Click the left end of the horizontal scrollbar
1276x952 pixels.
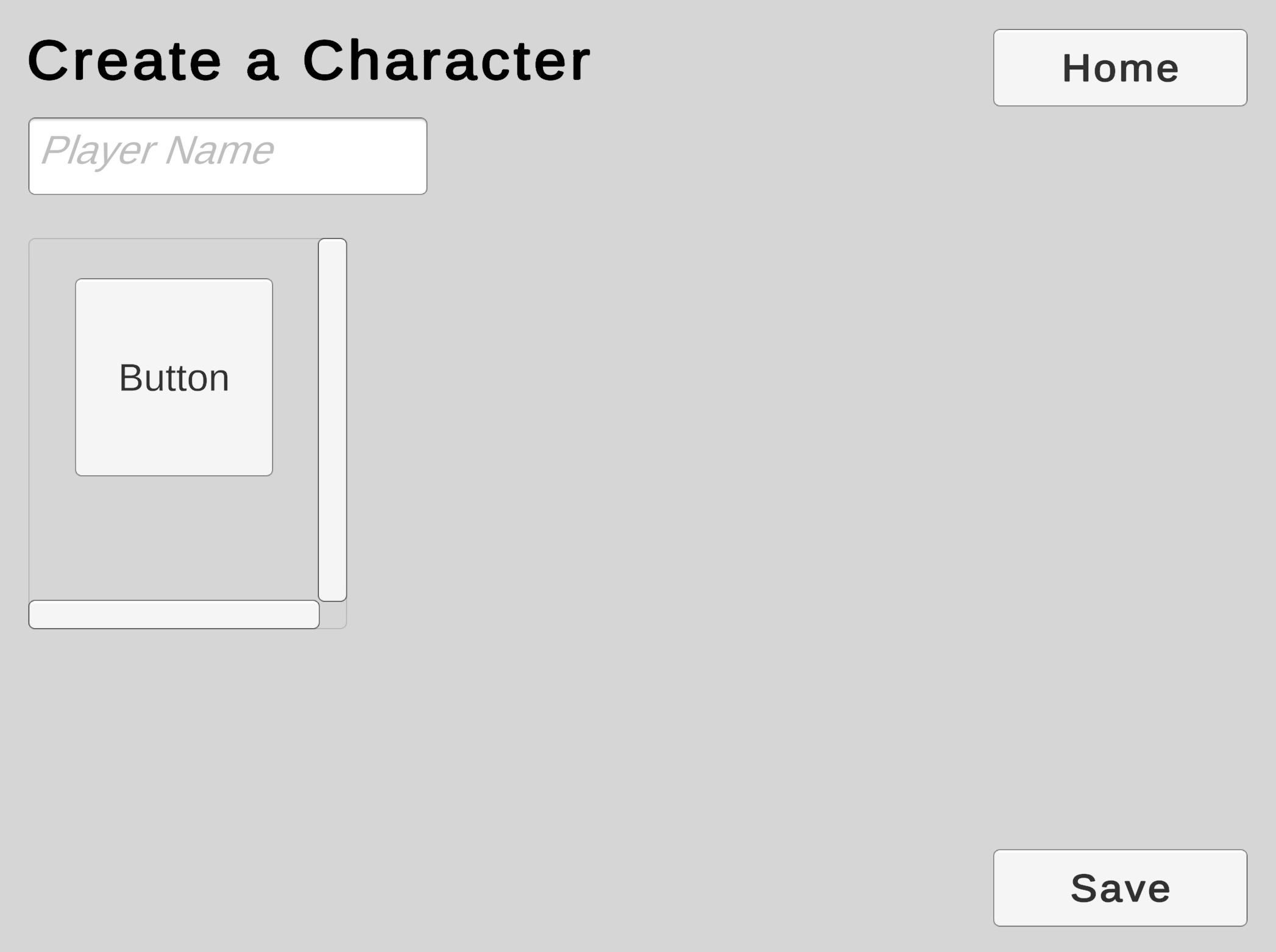click(x=40, y=614)
